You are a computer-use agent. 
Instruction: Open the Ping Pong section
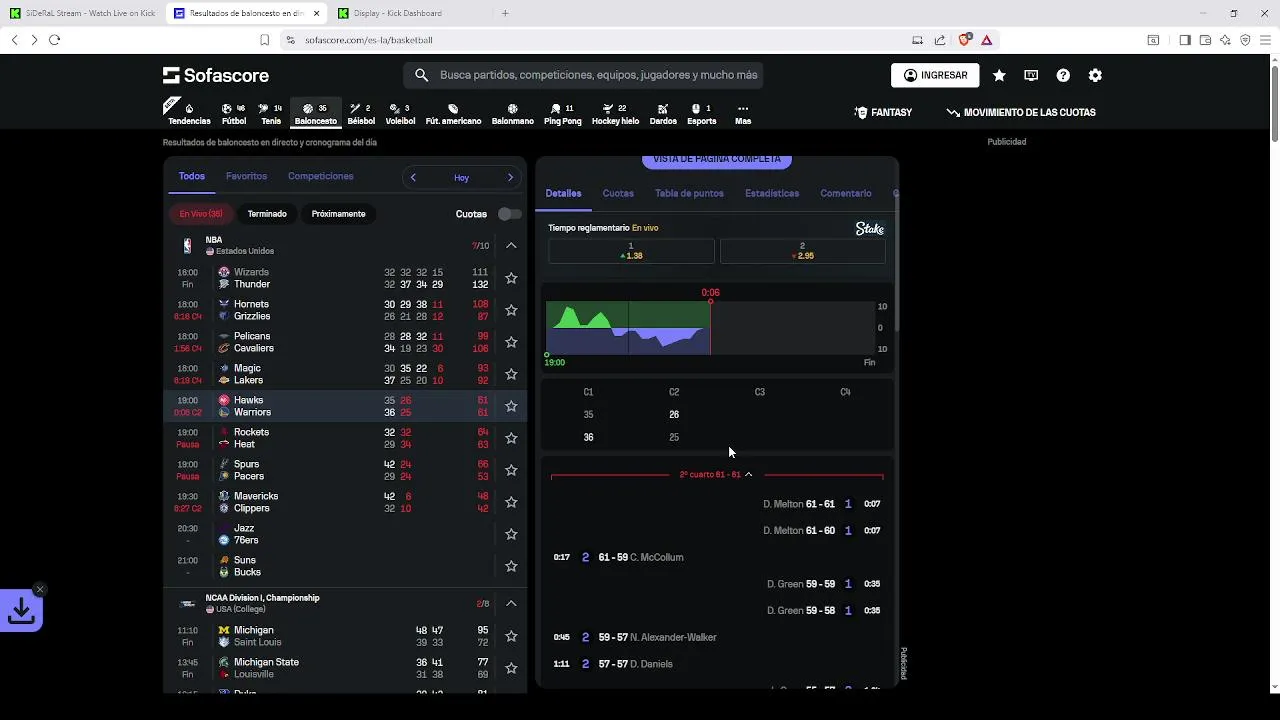562,114
